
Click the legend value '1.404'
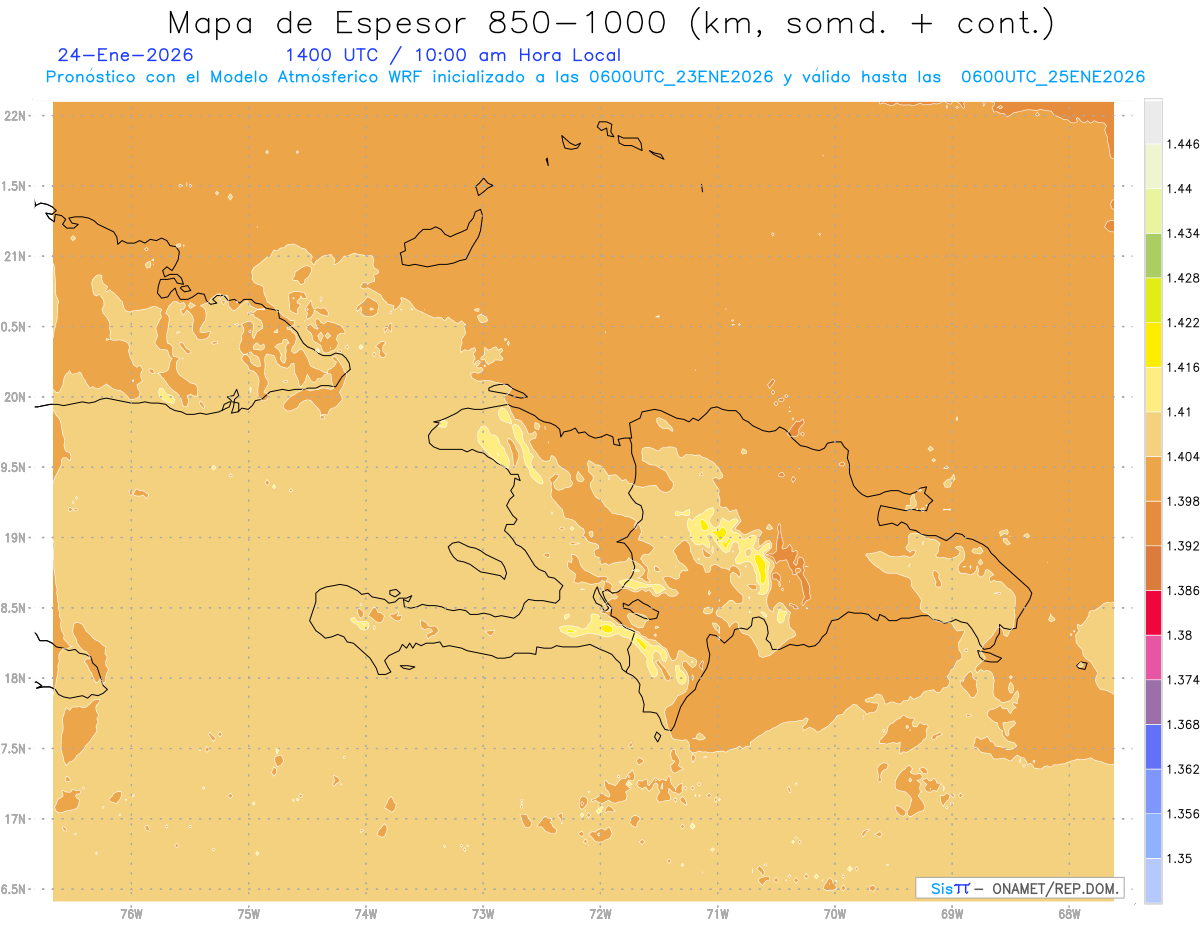[1182, 456]
